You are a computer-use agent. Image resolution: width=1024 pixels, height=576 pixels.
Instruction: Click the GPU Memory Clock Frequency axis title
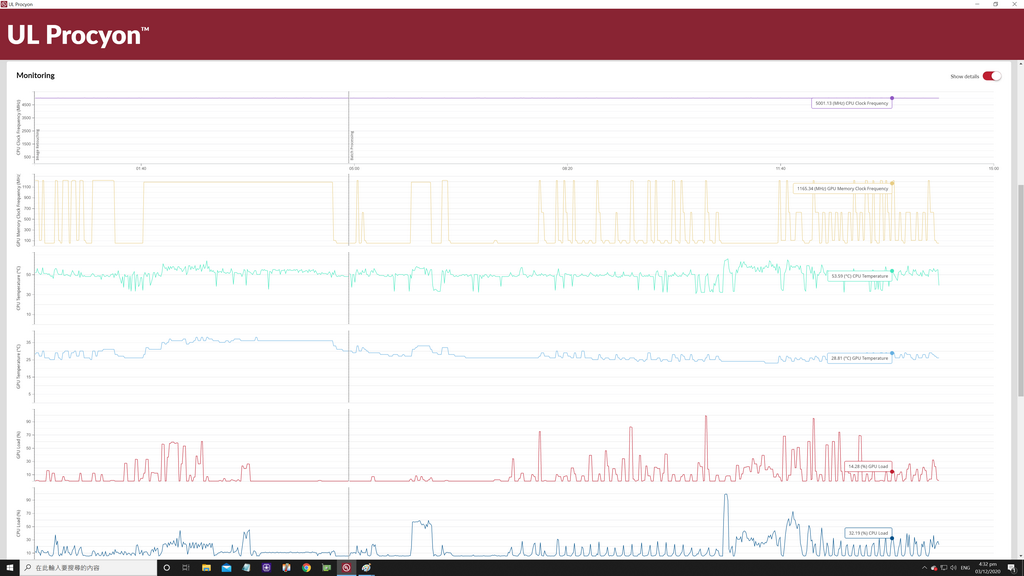coord(19,210)
